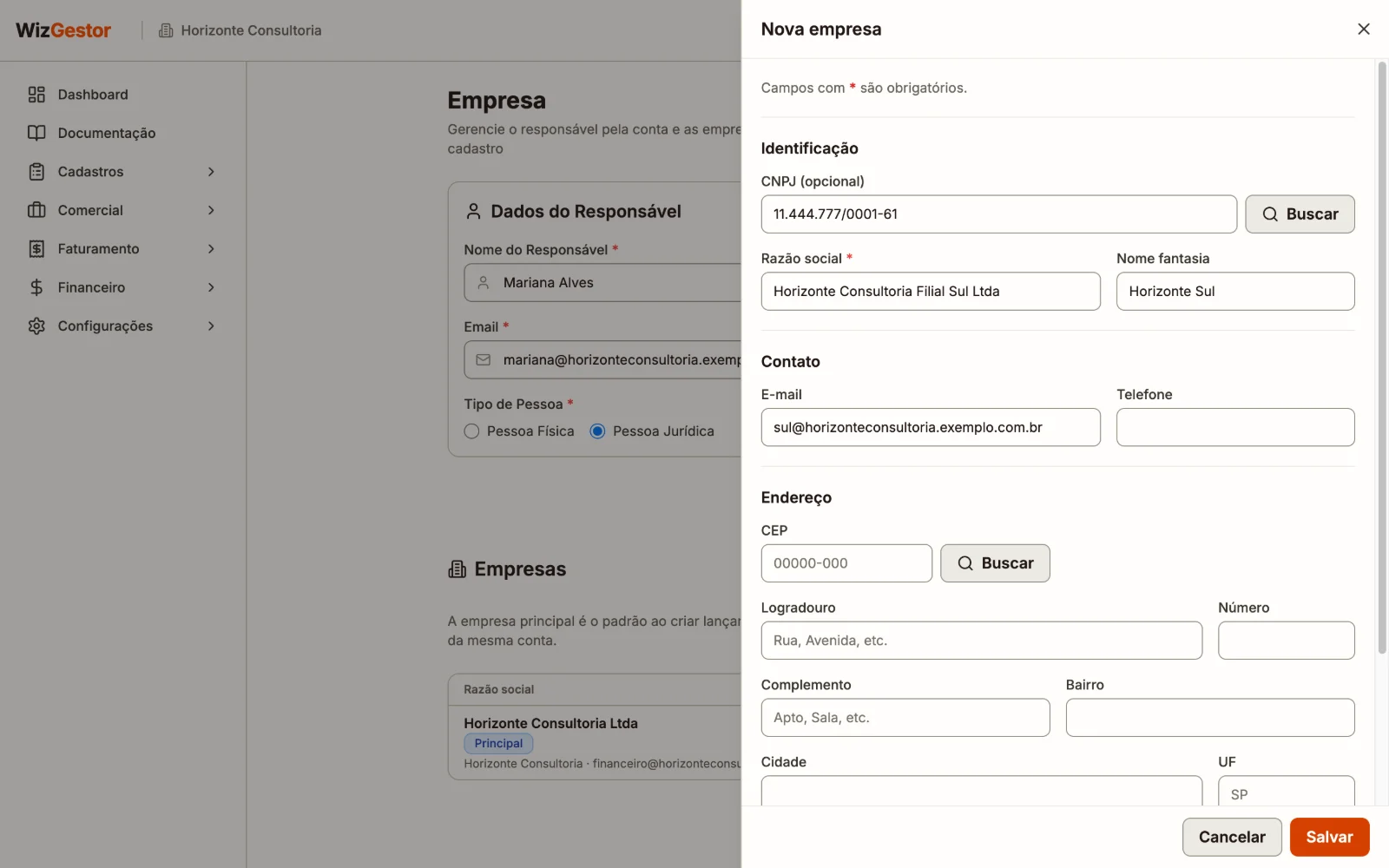Click the E-mail field in Contato section
The height and width of the screenshot is (868, 1389).
click(931, 427)
